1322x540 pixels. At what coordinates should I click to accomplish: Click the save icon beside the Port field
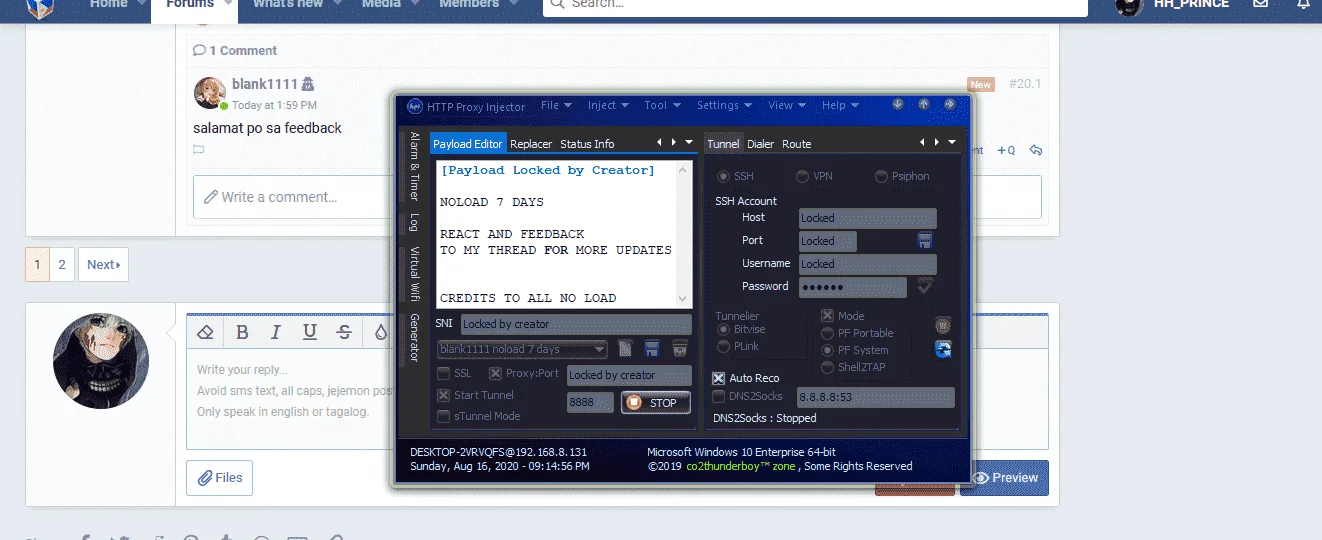925,241
